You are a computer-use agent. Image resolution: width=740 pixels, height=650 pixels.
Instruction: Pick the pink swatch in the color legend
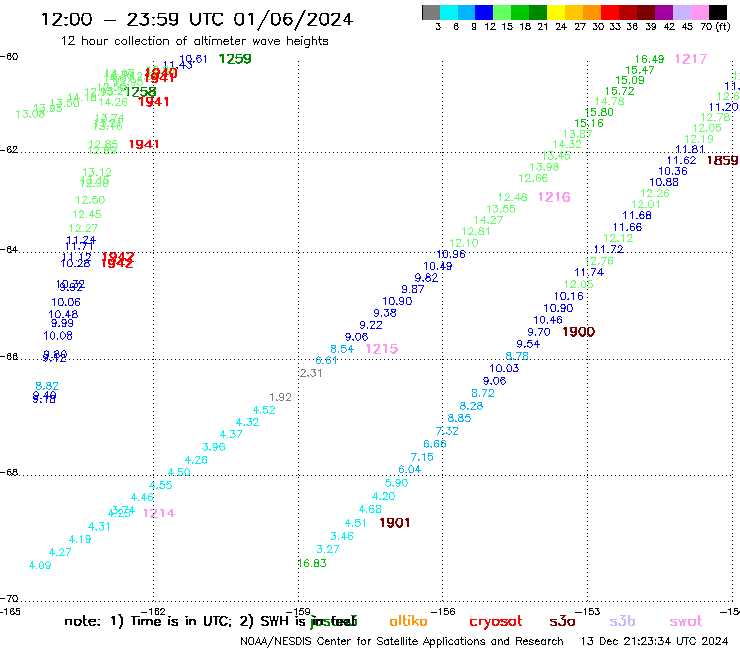(700, 12)
